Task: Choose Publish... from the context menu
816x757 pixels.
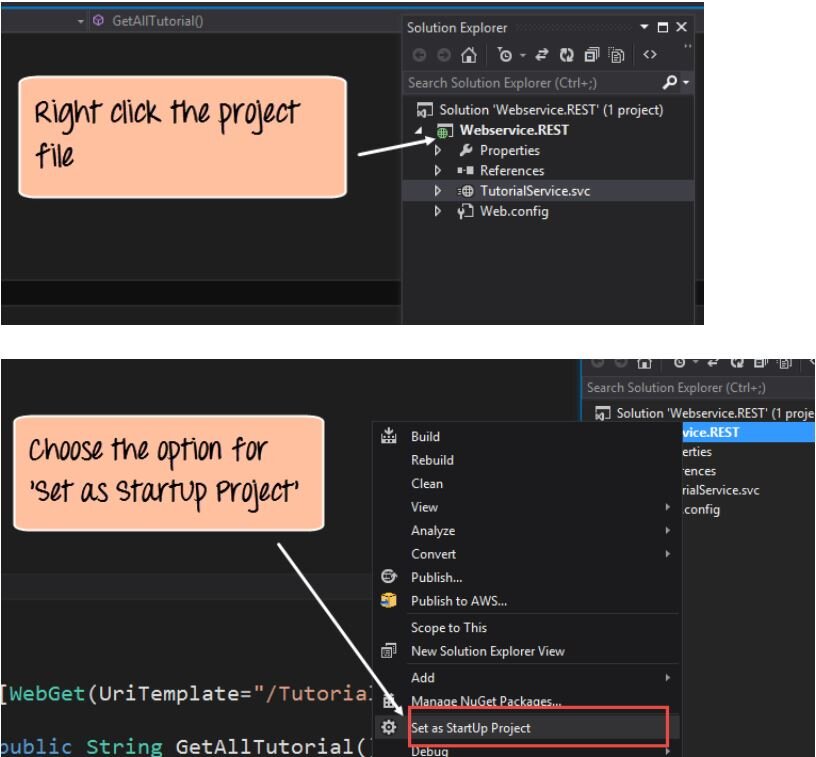Action: [437, 578]
